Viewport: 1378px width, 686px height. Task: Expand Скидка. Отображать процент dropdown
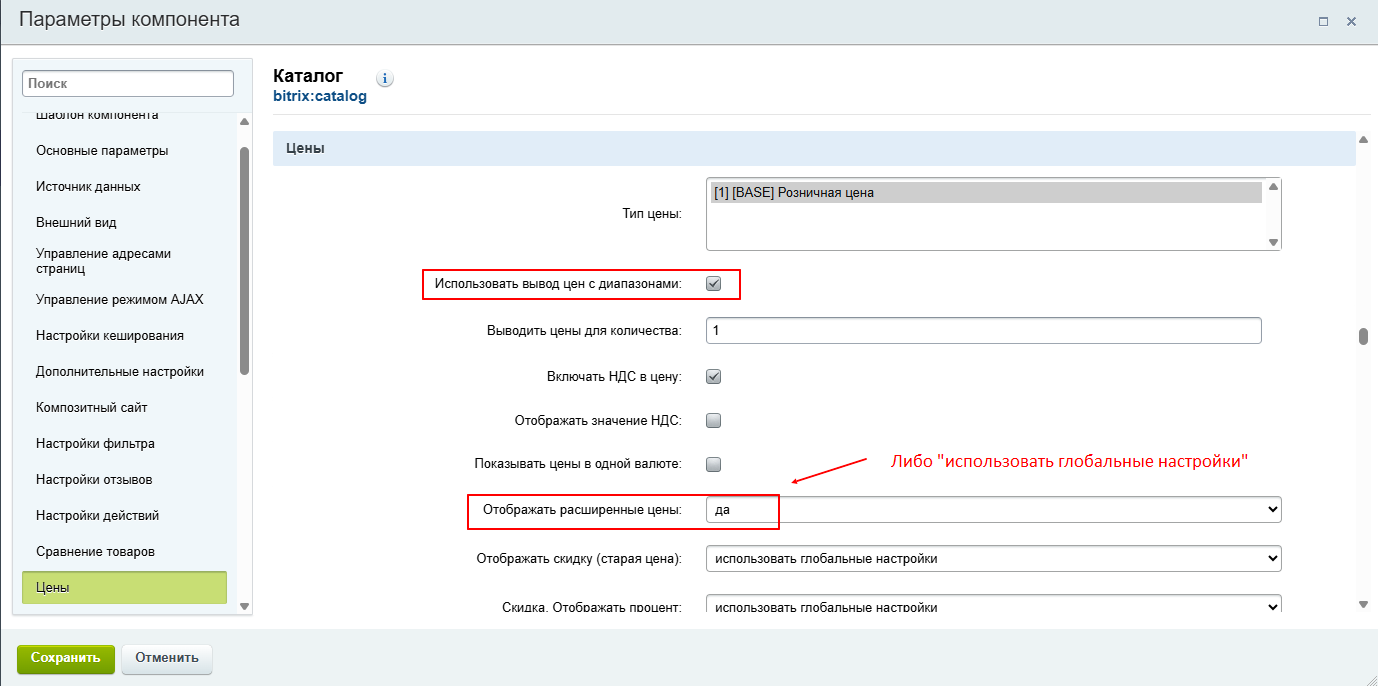992,605
